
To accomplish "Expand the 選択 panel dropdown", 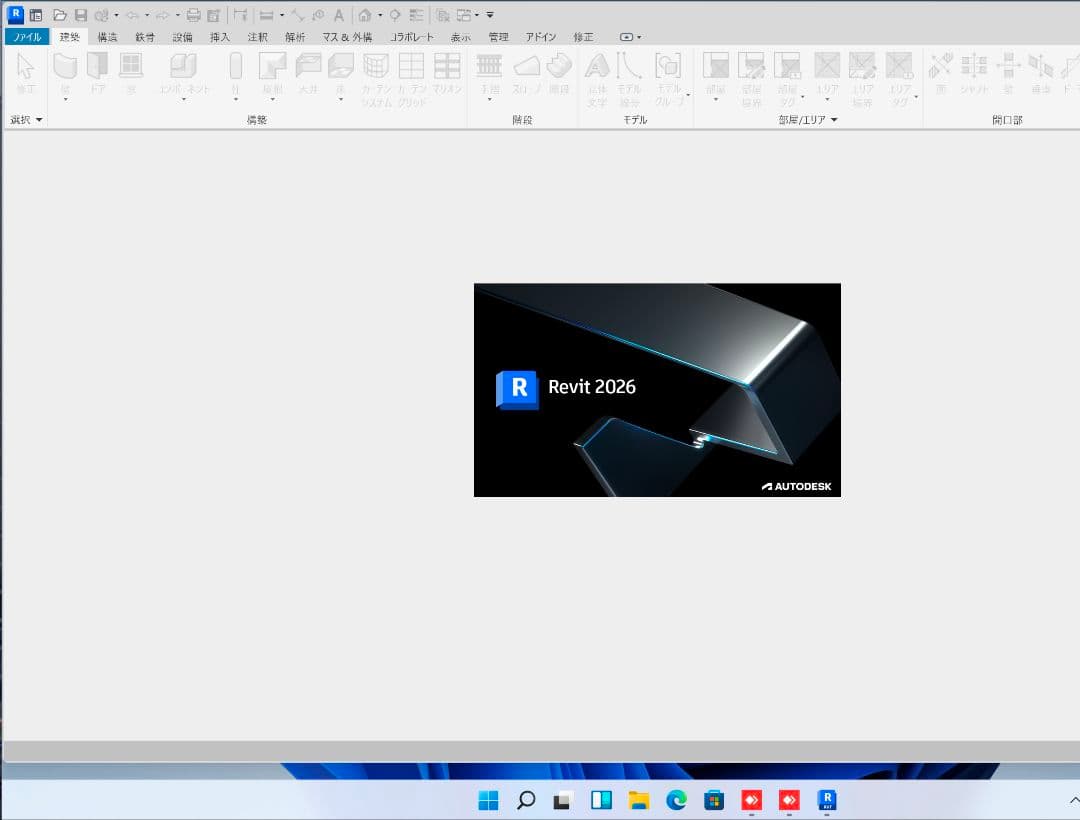I will coord(39,120).
